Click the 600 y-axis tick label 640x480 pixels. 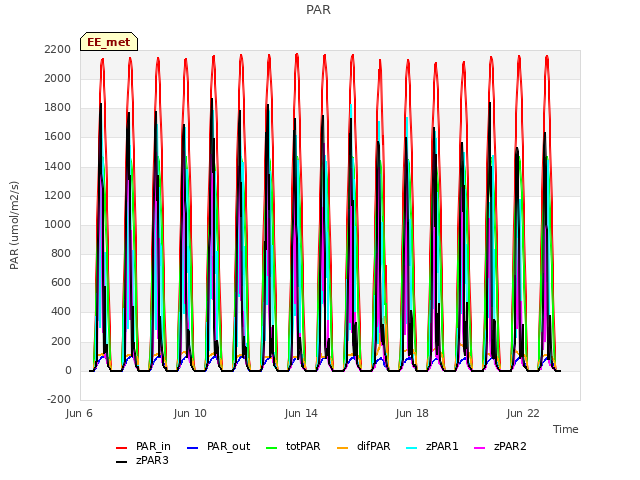click(x=61, y=282)
